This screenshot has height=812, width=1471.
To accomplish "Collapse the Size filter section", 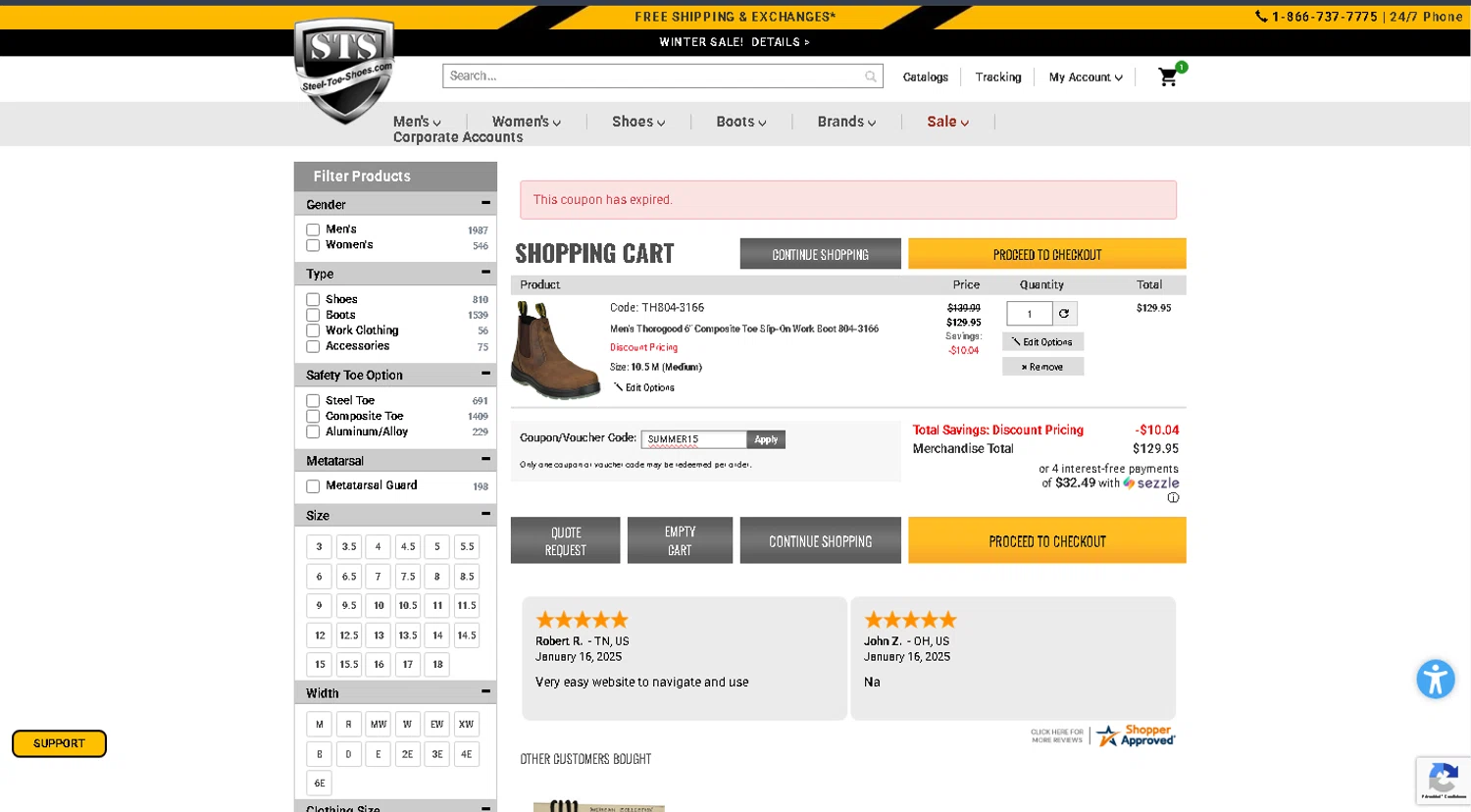I will [485, 514].
